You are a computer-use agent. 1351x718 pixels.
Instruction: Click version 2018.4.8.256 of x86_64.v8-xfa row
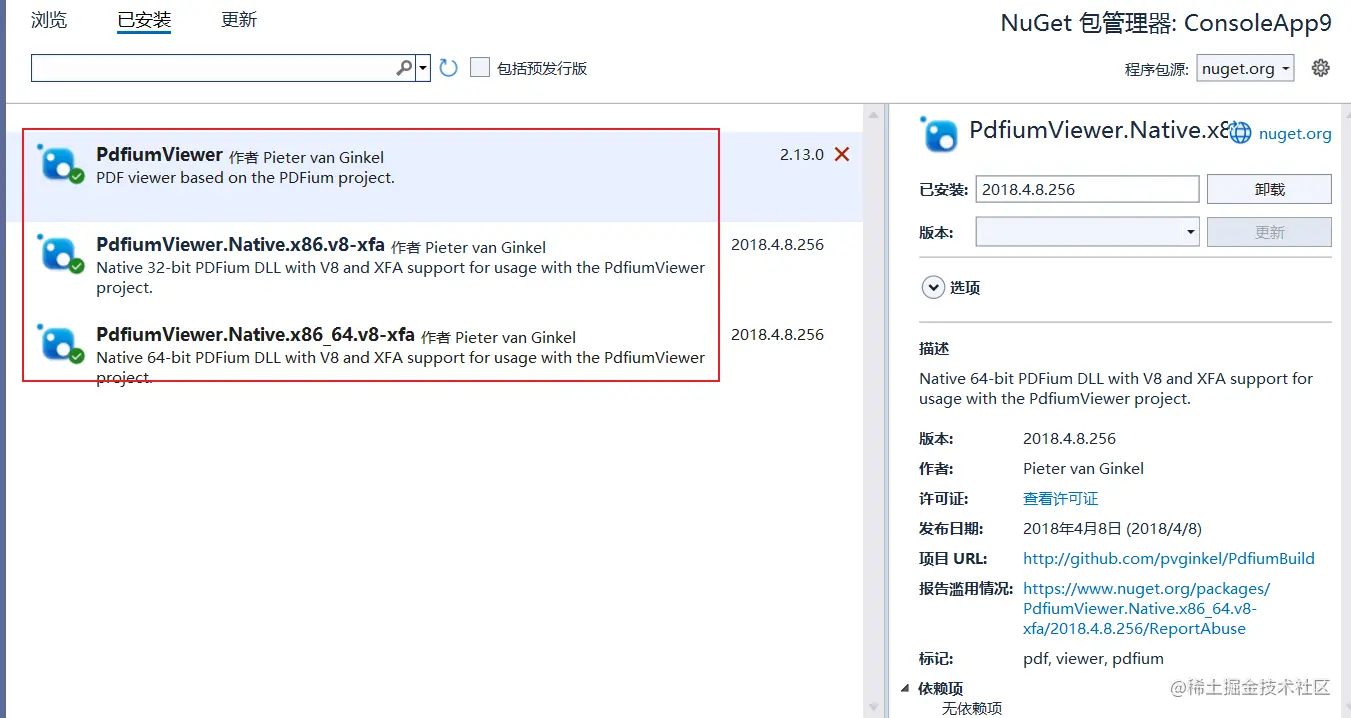pos(777,335)
